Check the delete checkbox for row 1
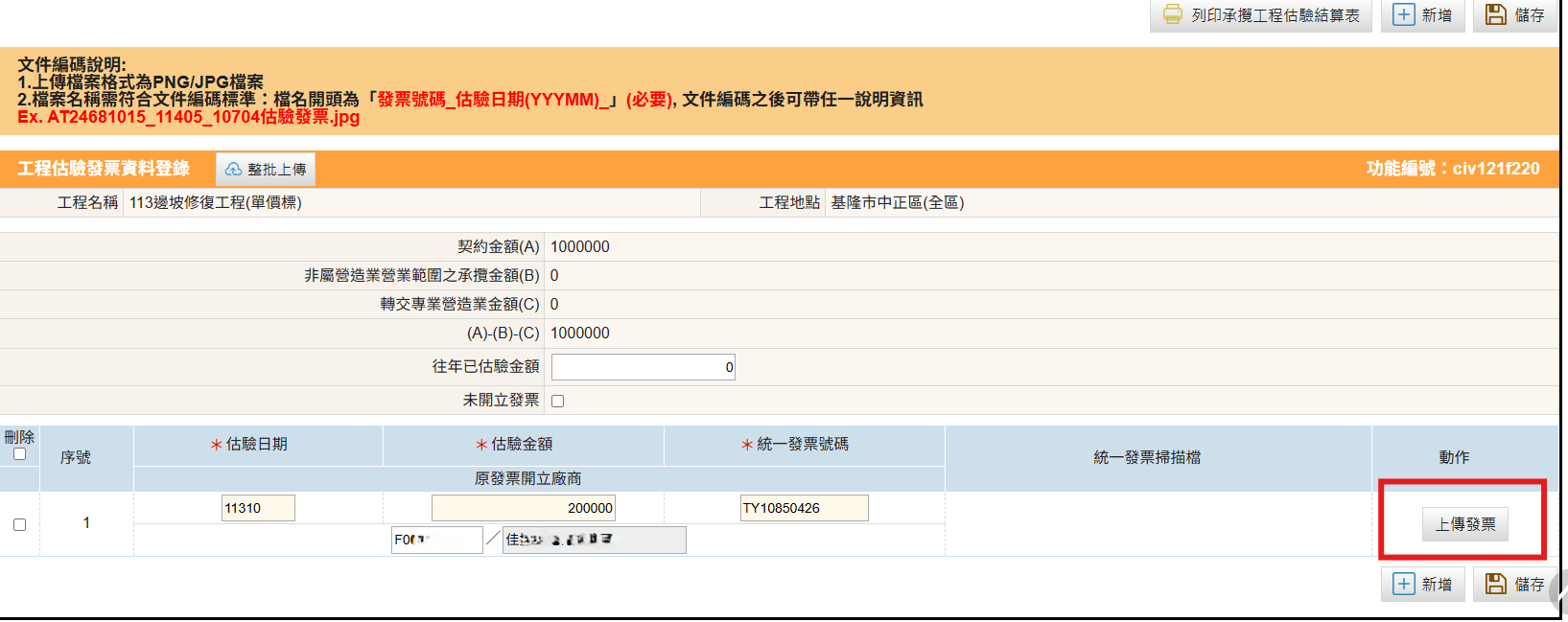The image size is (1568, 622). pyautogui.click(x=19, y=524)
